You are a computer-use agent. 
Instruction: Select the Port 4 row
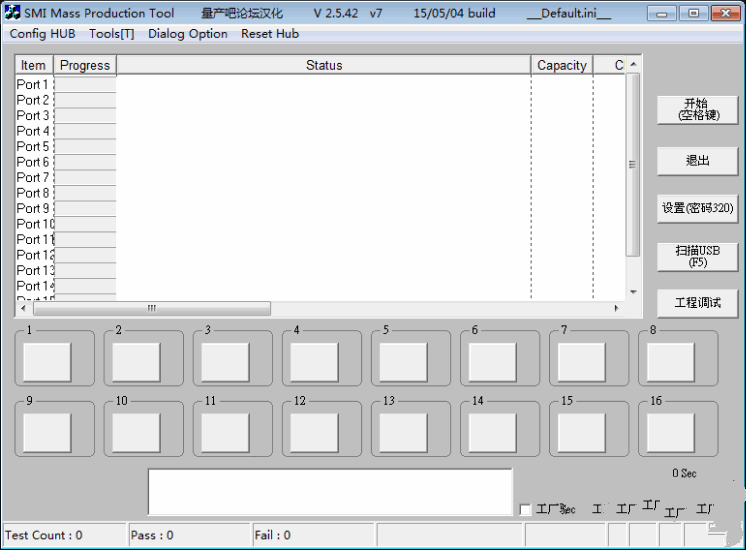click(321, 131)
